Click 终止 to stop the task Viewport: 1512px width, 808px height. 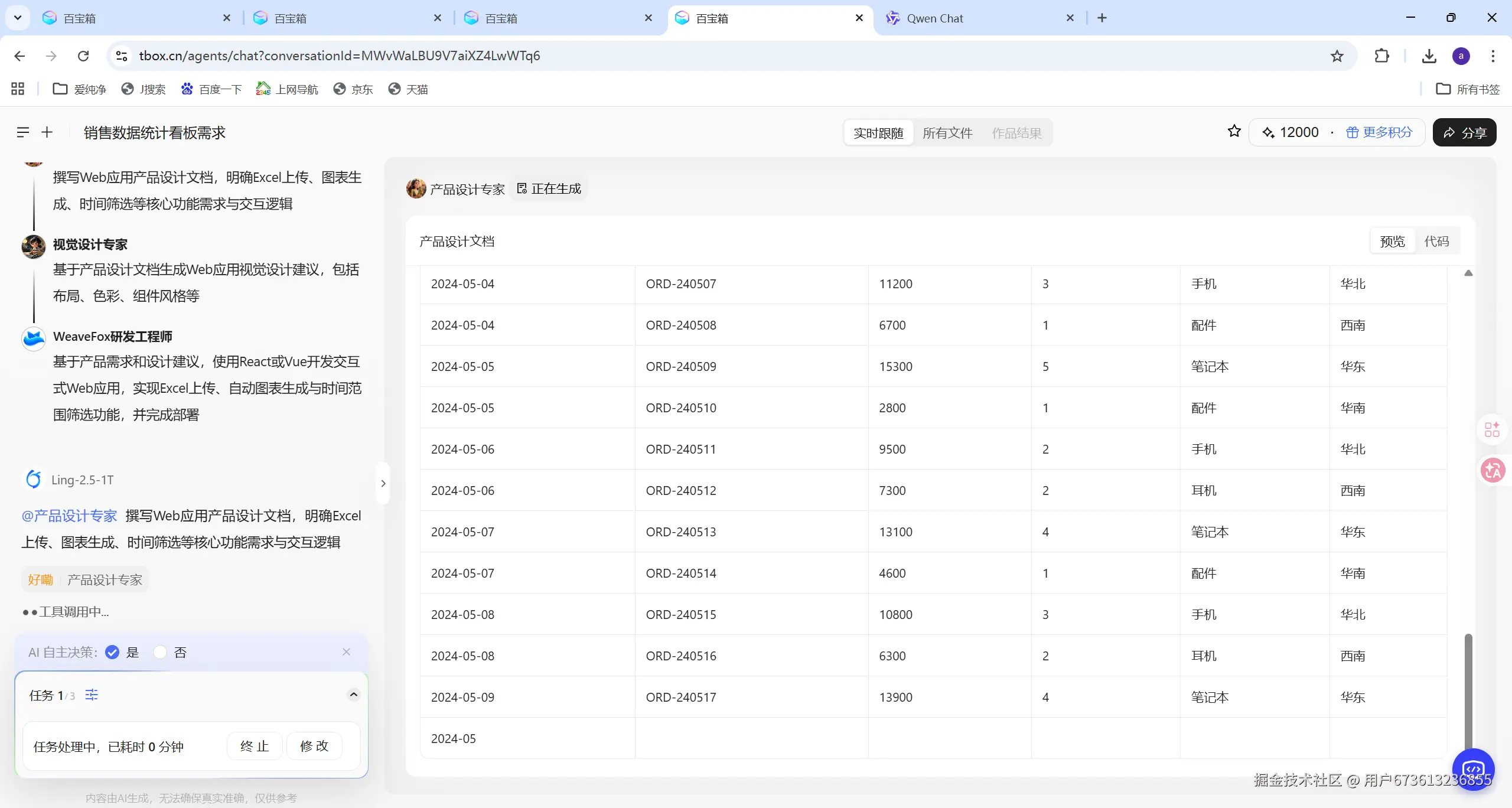(x=255, y=746)
